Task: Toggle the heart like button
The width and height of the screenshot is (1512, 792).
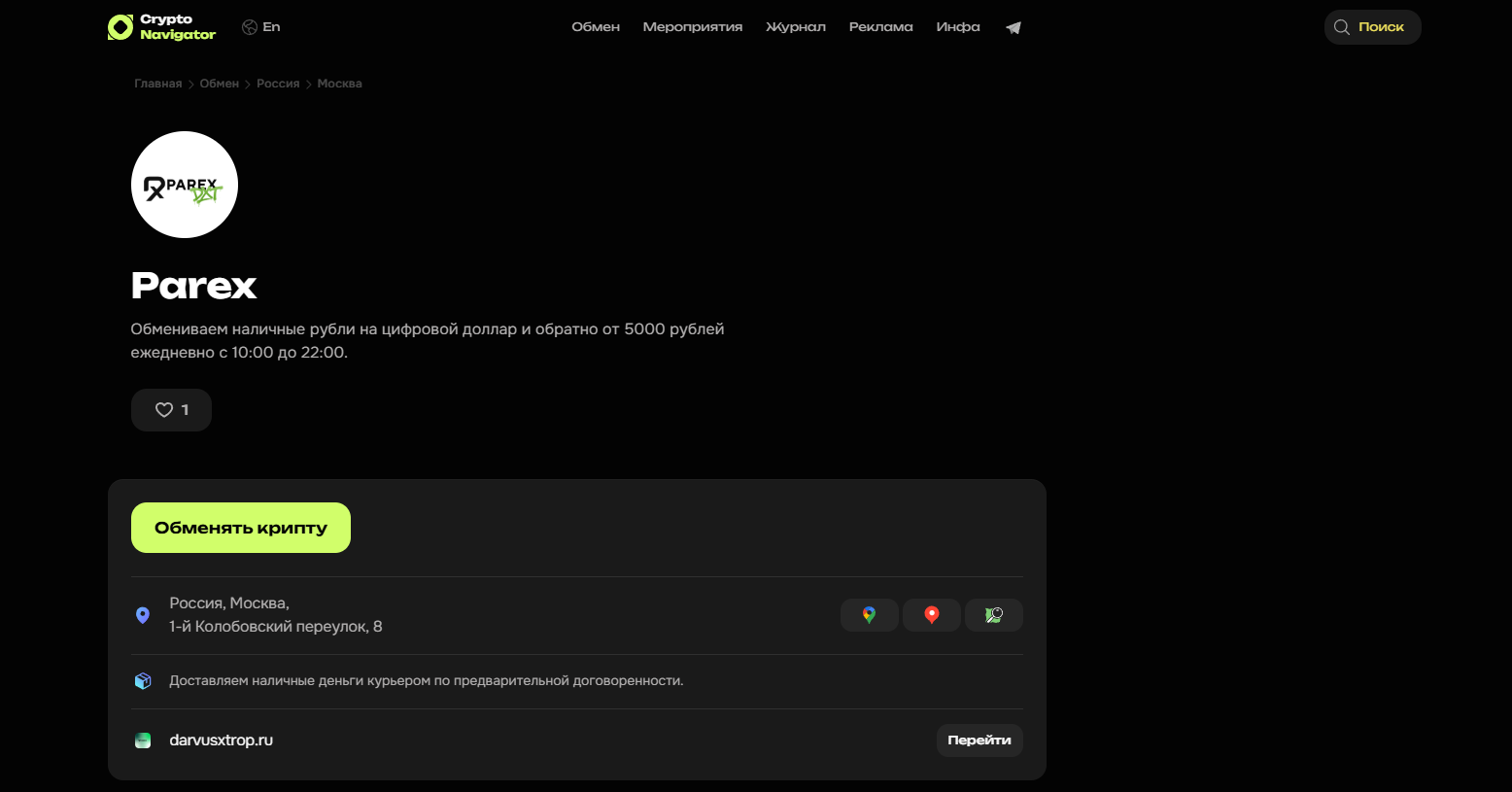Action: [171, 409]
